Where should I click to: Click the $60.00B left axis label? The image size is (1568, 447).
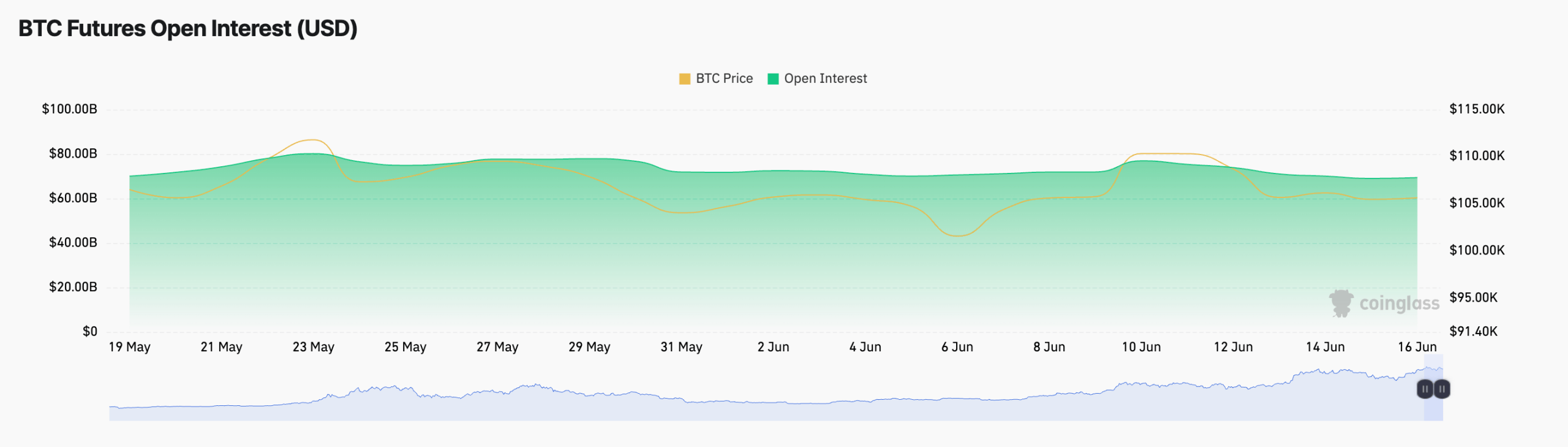[x=73, y=198]
